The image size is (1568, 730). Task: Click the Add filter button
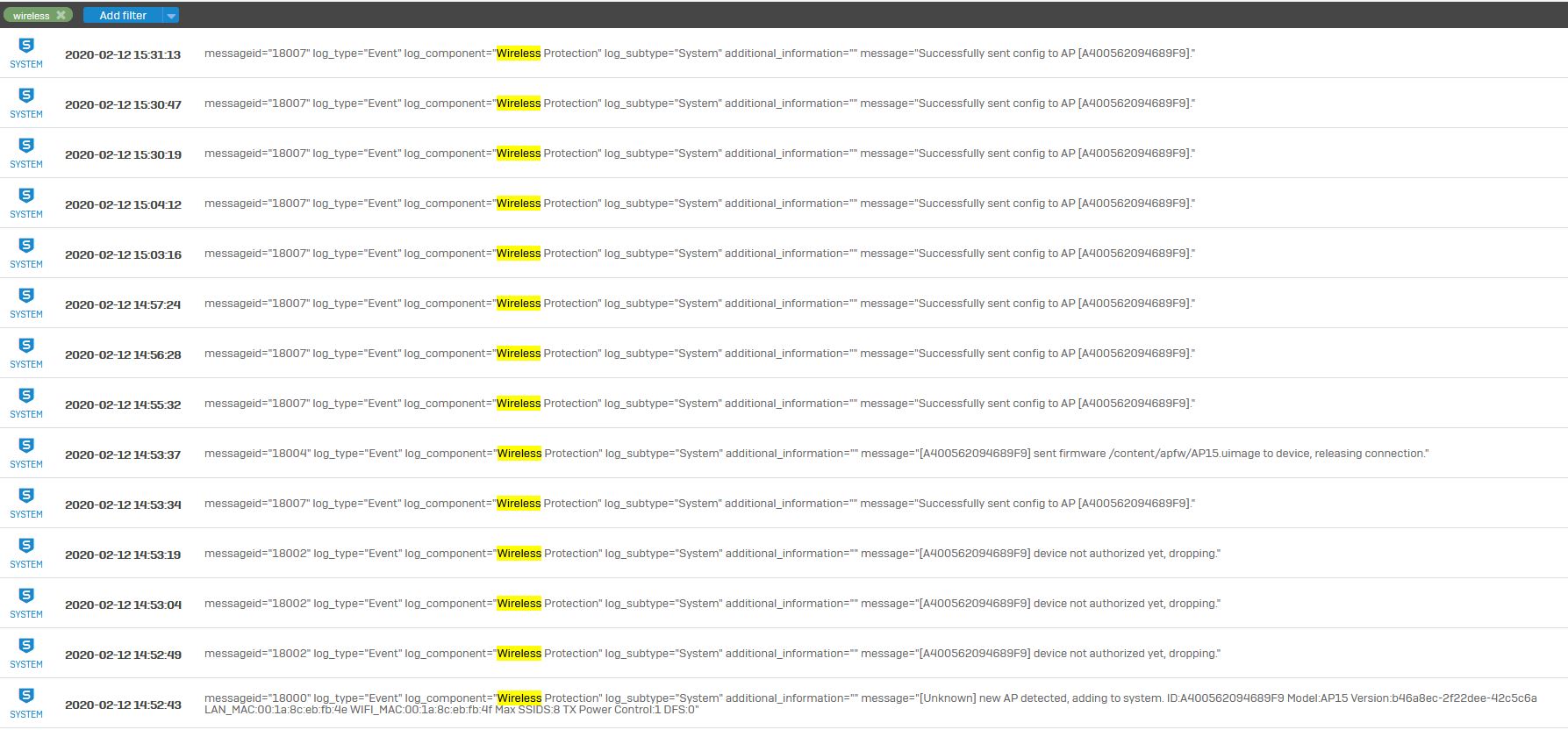[x=123, y=15]
